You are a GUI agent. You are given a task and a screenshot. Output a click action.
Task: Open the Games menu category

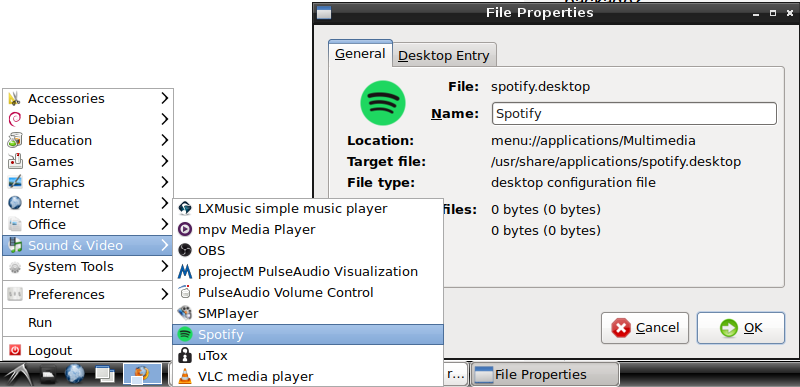(x=88, y=161)
